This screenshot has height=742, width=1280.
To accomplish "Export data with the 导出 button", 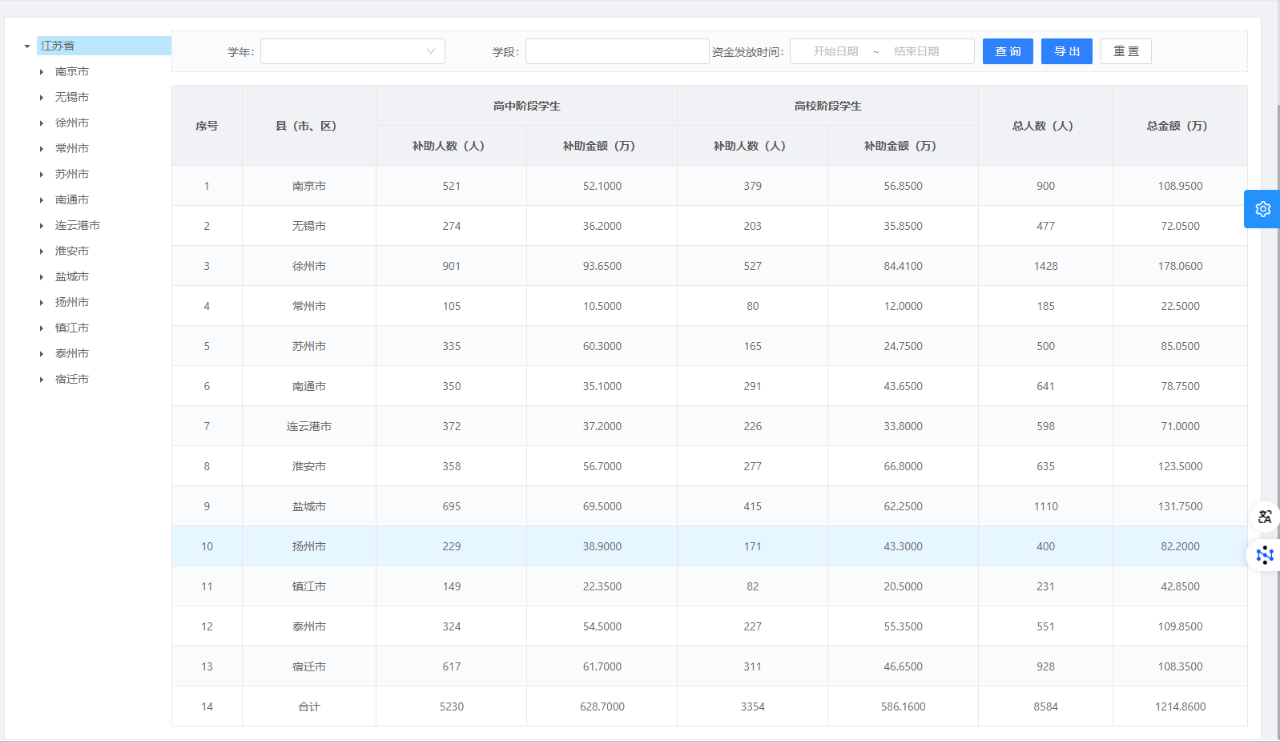I will tap(1066, 51).
